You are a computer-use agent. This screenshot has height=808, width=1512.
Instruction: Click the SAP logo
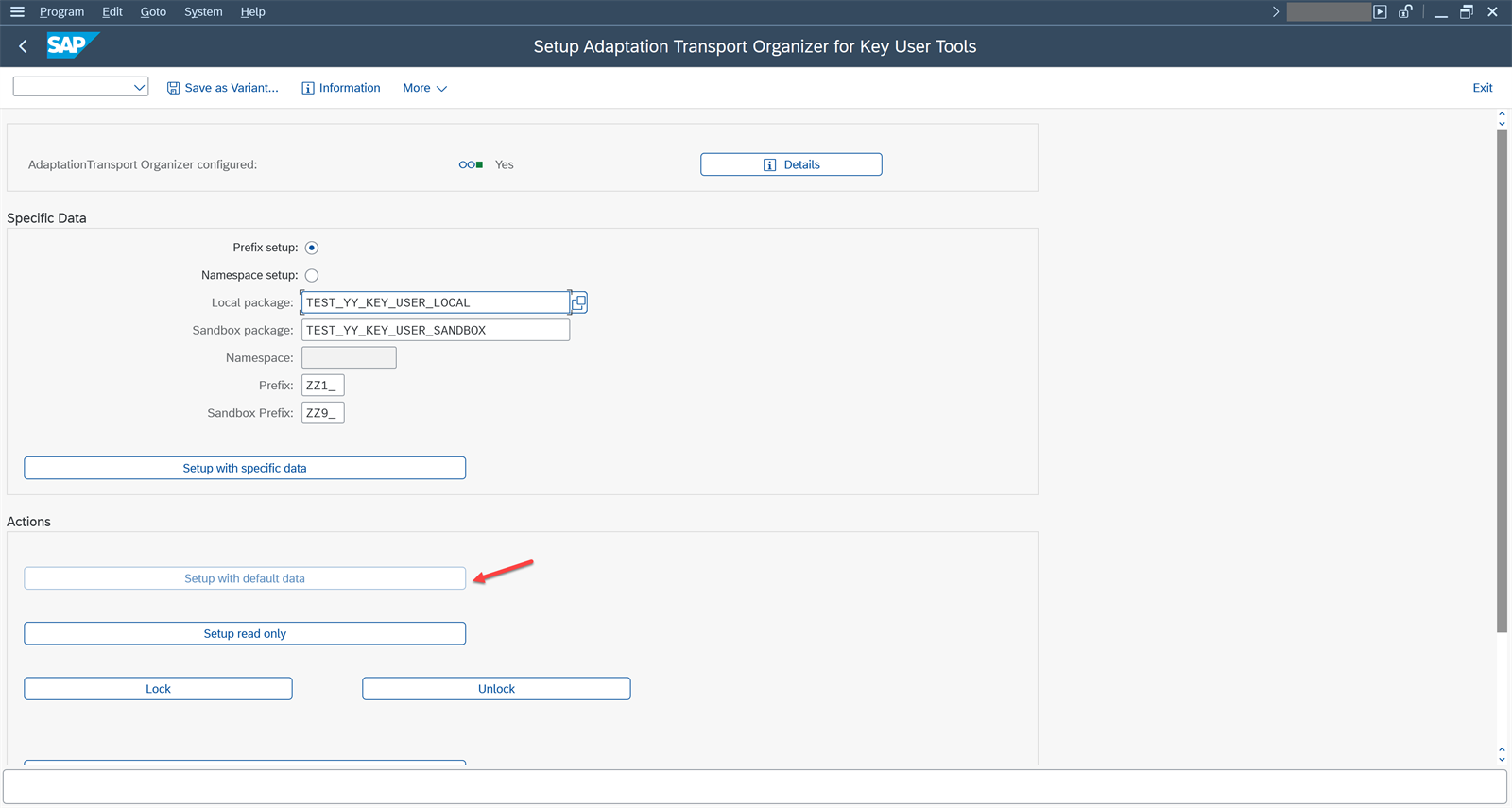(x=73, y=44)
